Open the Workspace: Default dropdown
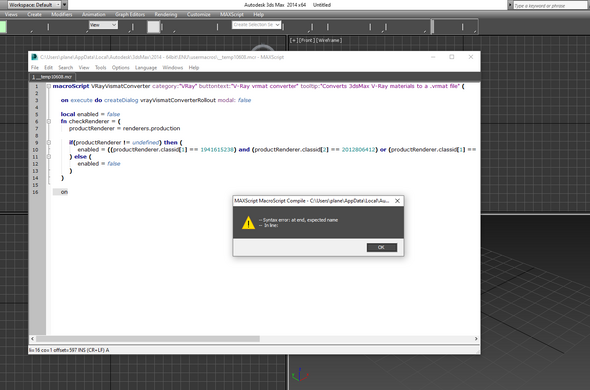 coord(34,5)
